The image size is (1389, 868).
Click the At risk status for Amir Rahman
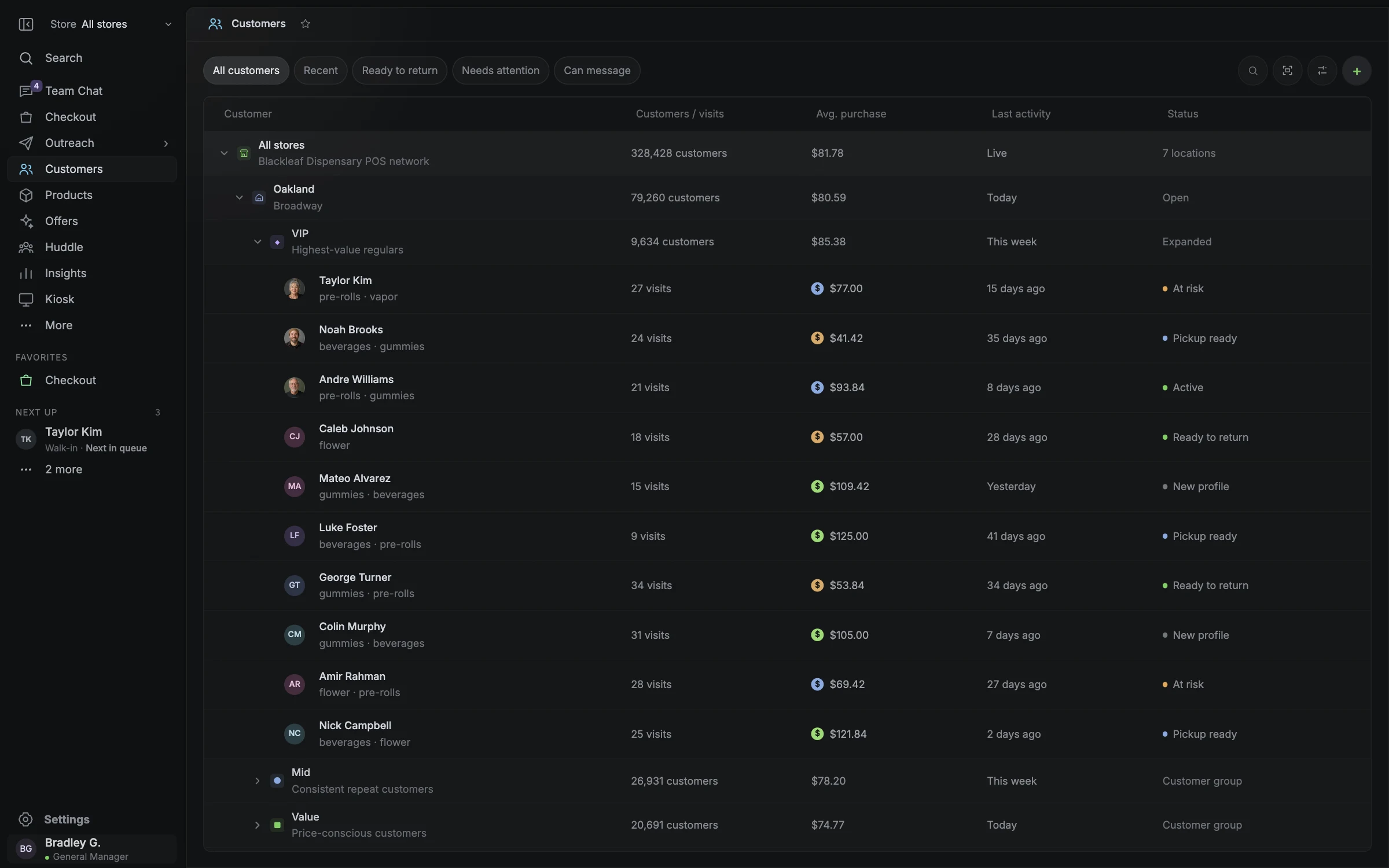tap(1183, 684)
